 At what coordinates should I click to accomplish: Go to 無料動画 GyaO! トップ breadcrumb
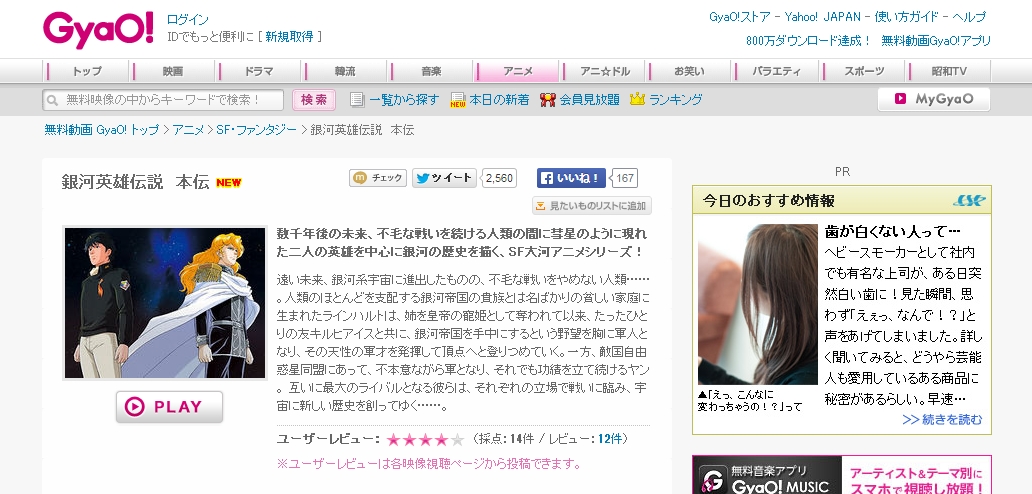click(101, 130)
